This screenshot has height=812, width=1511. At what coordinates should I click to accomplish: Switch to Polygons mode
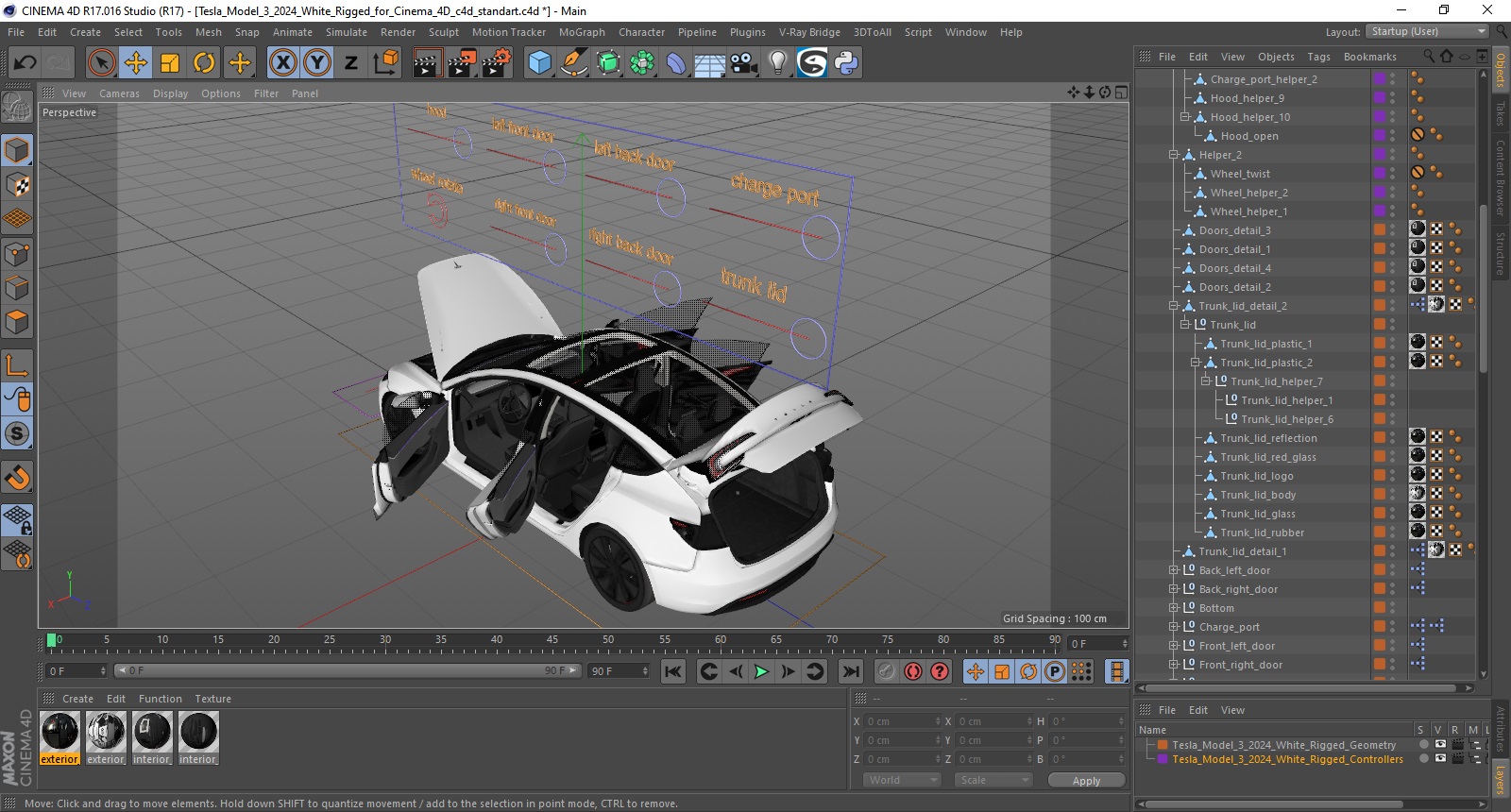pos(17,322)
